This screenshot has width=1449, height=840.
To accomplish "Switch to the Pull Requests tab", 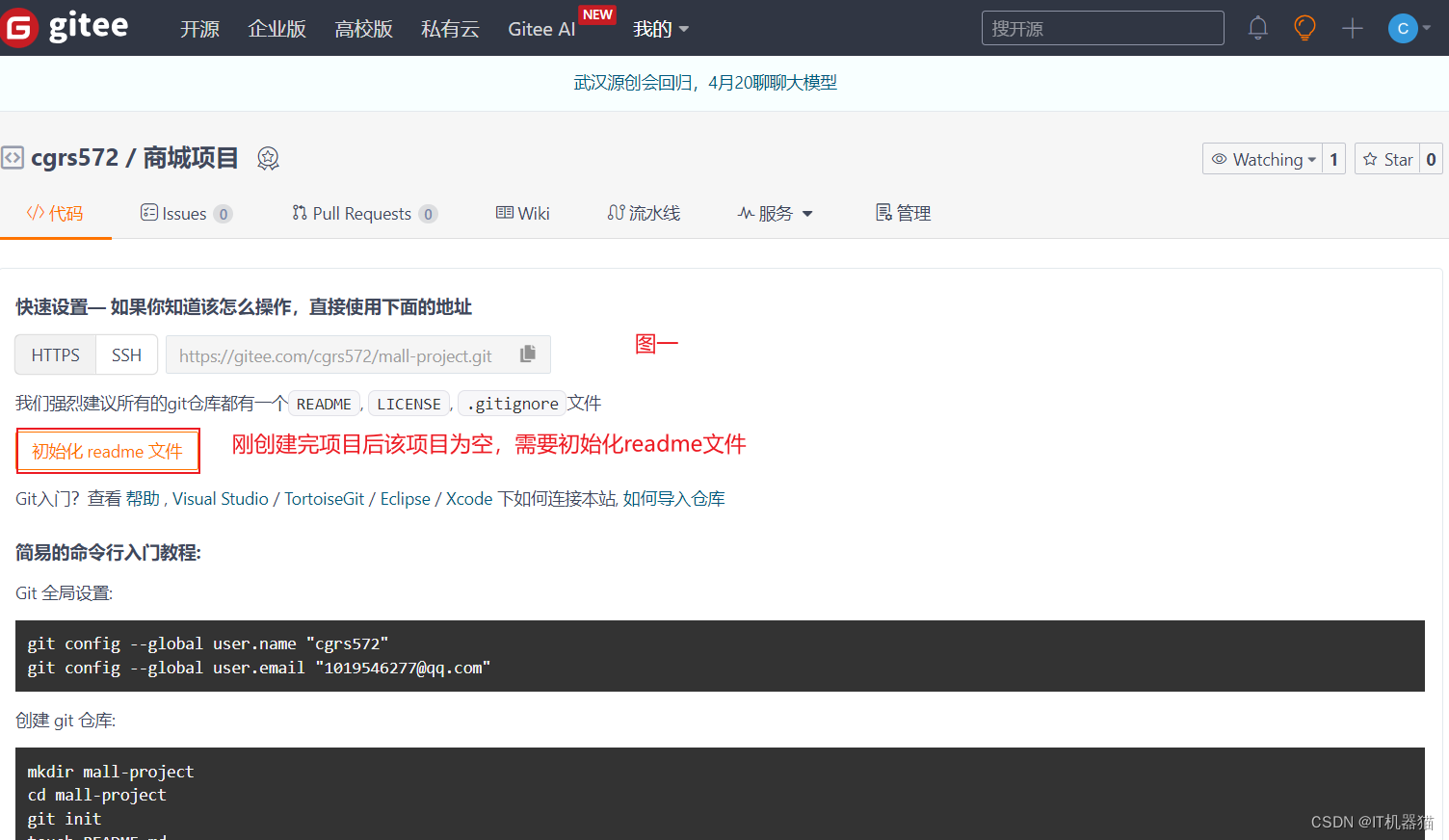I will click(x=364, y=213).
